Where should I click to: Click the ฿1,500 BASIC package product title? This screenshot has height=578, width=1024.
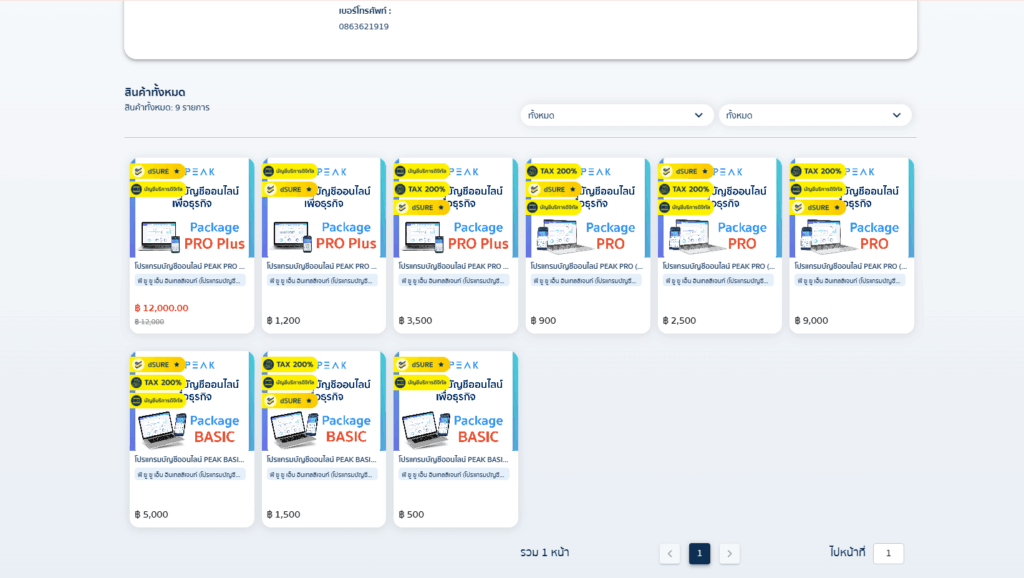[323, 459]
